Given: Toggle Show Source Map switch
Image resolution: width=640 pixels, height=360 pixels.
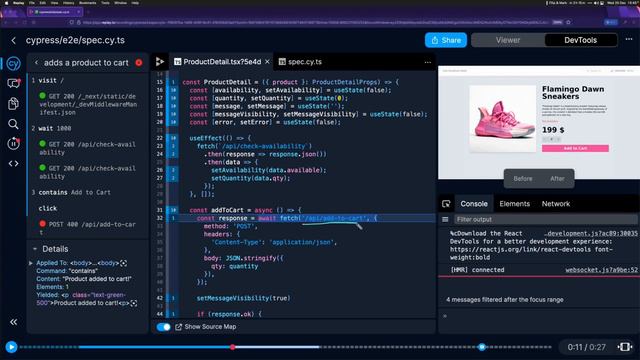Looking at the screenshot, I should (163, 327).
